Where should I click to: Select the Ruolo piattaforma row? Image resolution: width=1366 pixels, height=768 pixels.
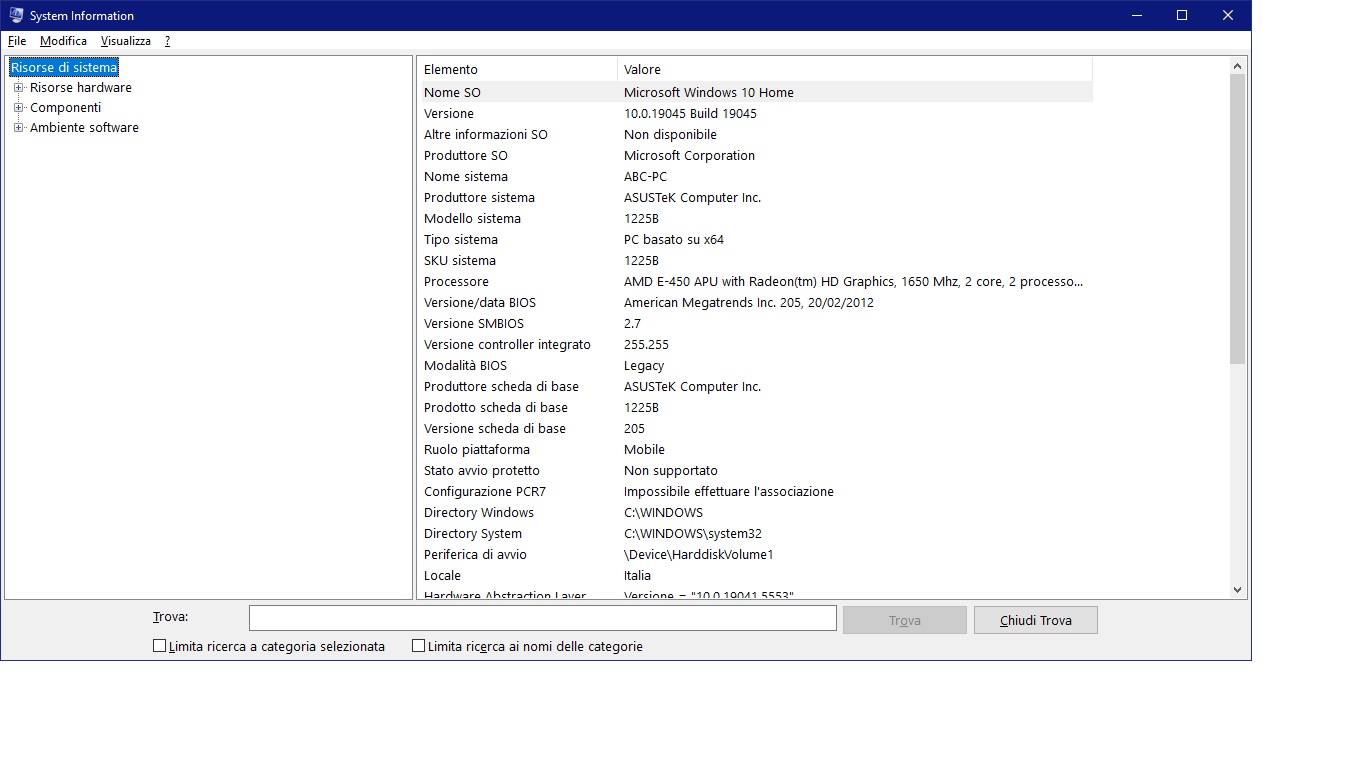pos(755,449)
